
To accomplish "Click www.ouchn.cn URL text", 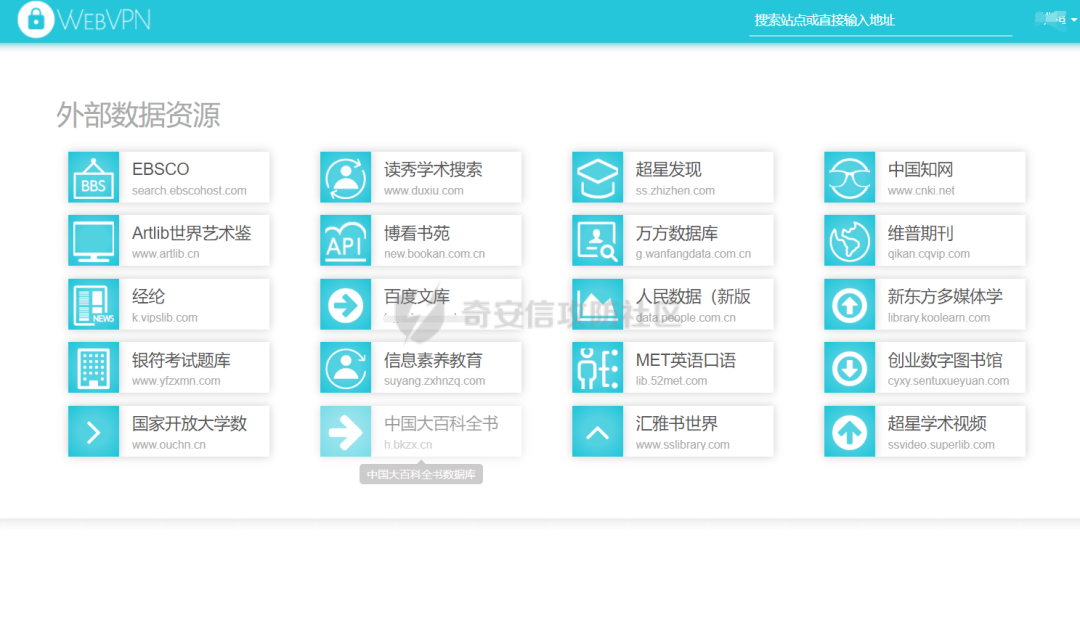I will (x=169, y=445).
